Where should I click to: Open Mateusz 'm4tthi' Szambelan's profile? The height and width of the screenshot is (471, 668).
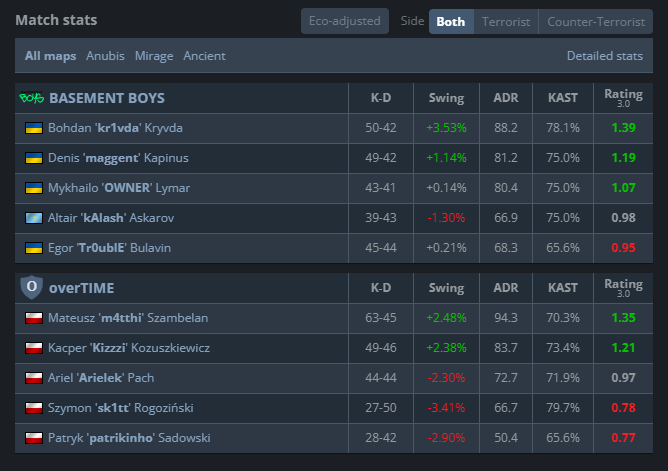(128, 318)
